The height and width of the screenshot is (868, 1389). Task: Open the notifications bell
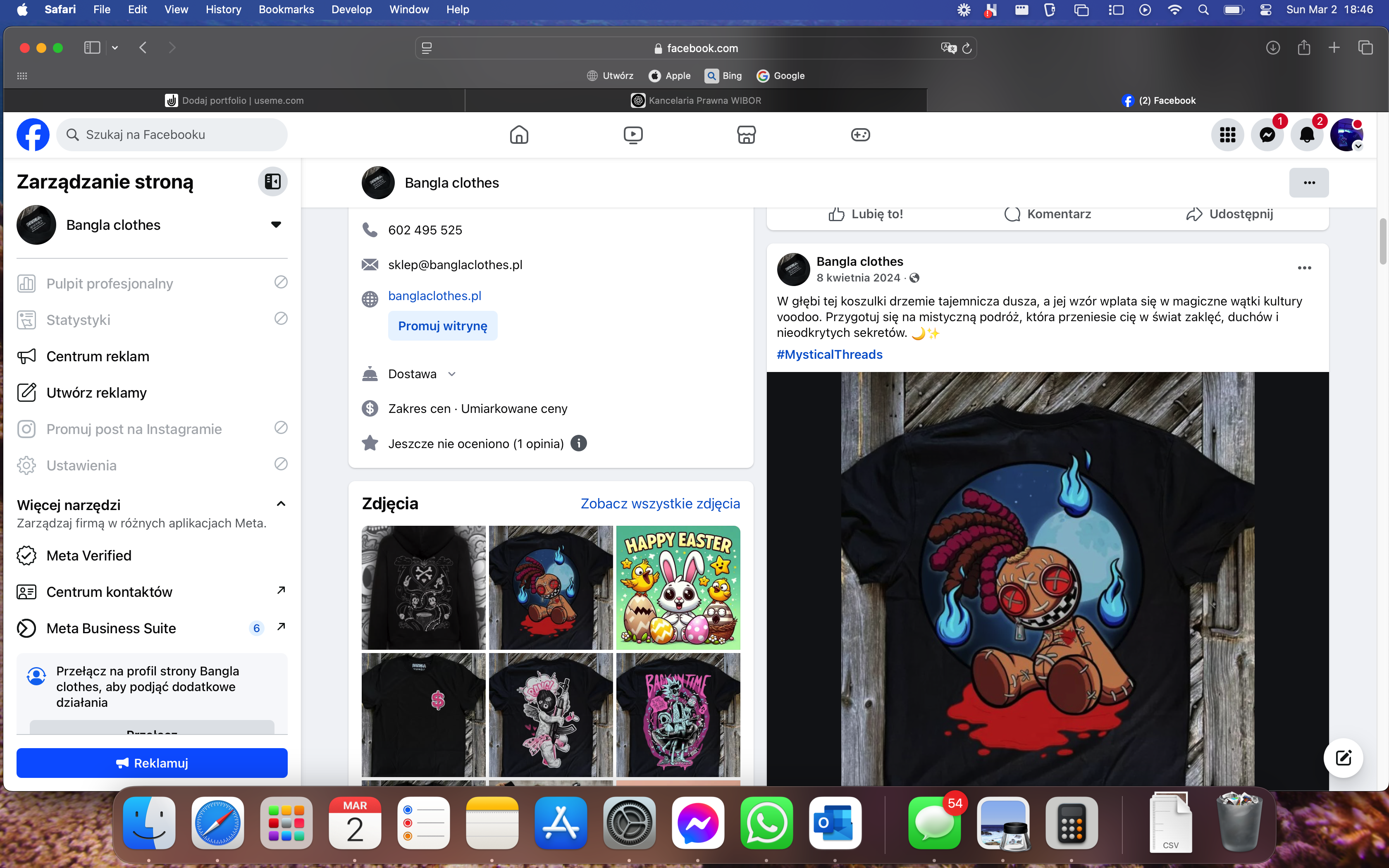[1307, 135]
